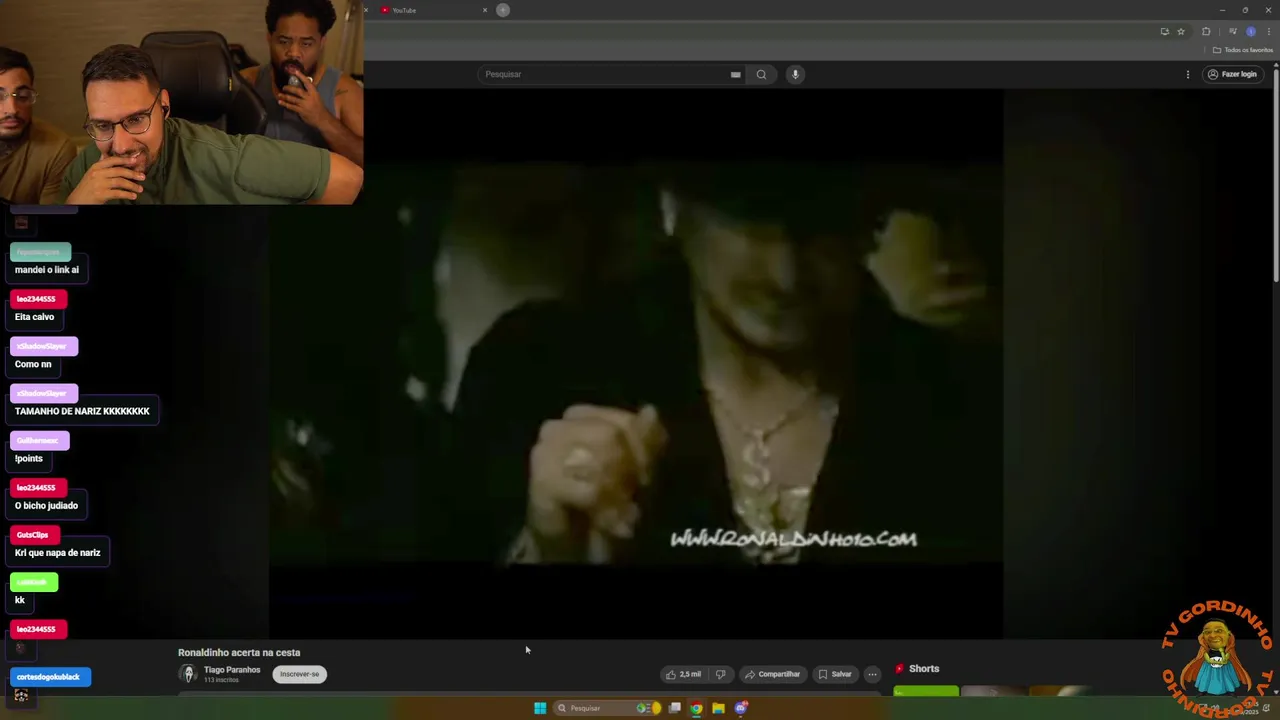Click the Windows taskbar Pesquisar search box

tap(607, 708)
